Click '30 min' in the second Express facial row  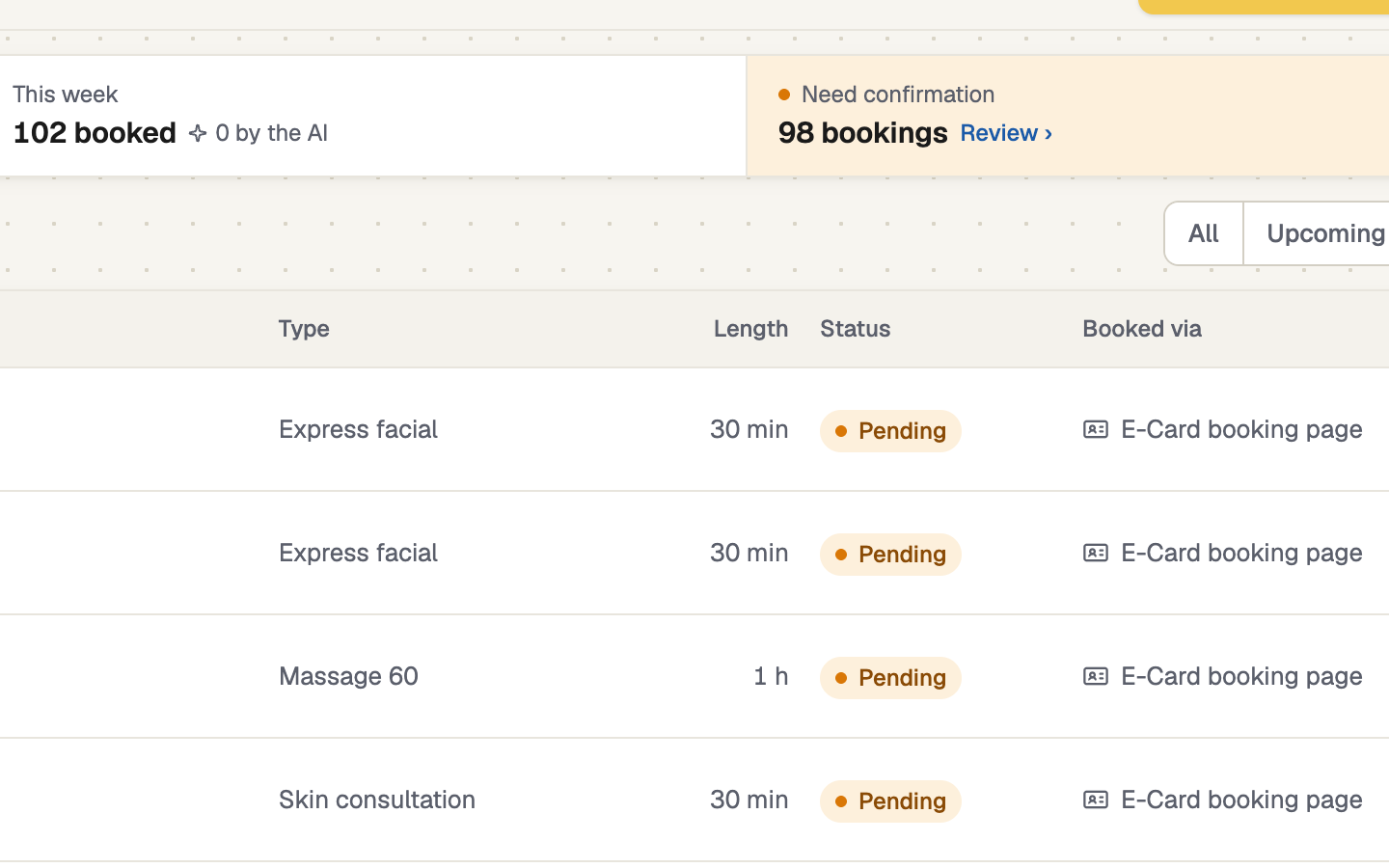point(749,553)
